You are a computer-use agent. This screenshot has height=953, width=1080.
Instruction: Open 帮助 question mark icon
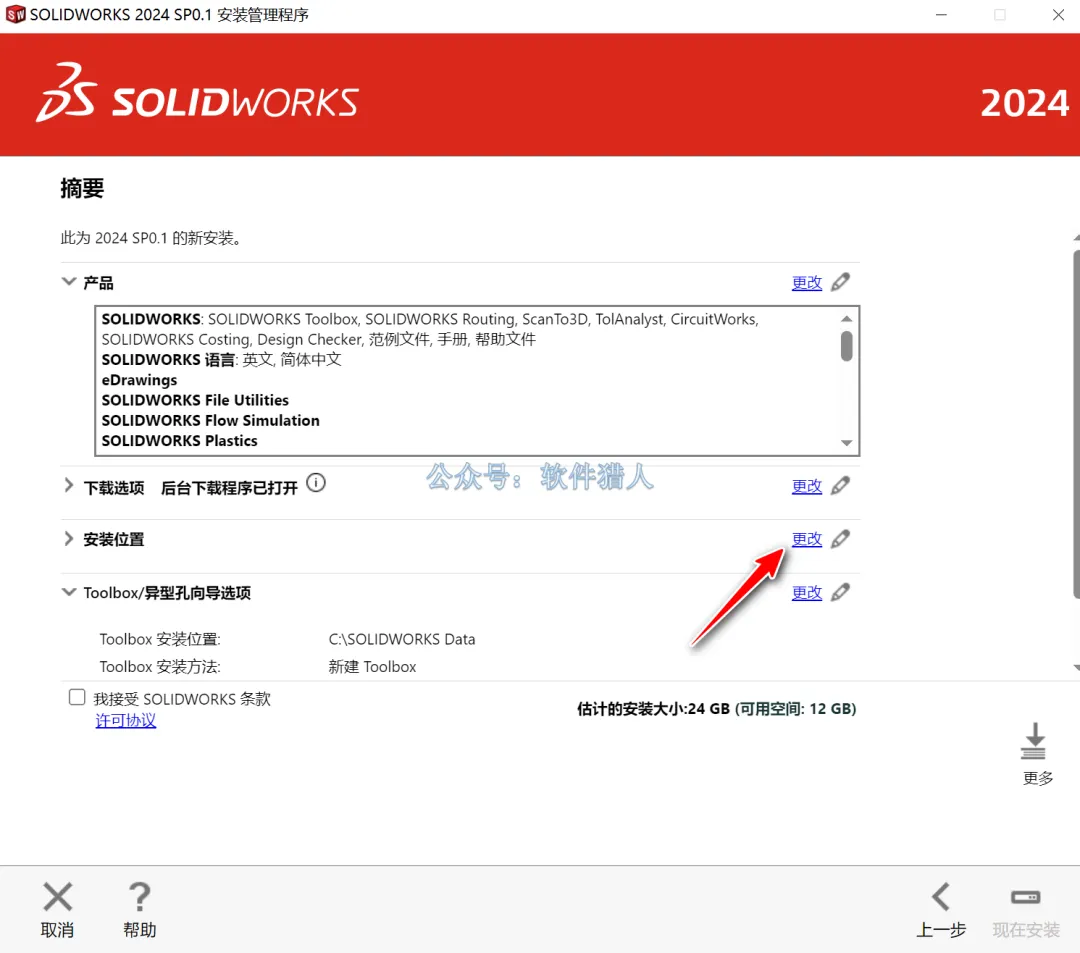pyautogui.click(x=139, y=897)
